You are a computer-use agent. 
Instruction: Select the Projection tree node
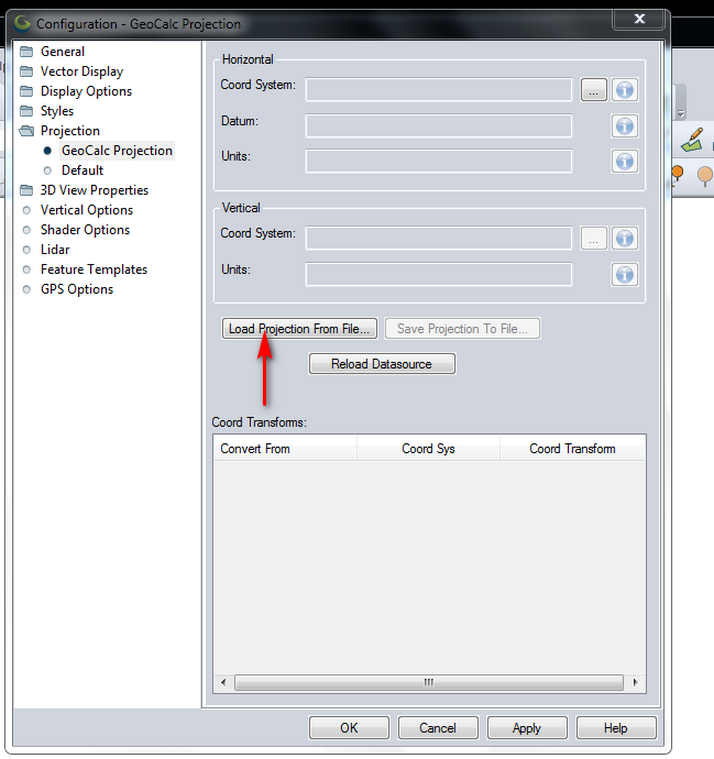pos(70,131)
